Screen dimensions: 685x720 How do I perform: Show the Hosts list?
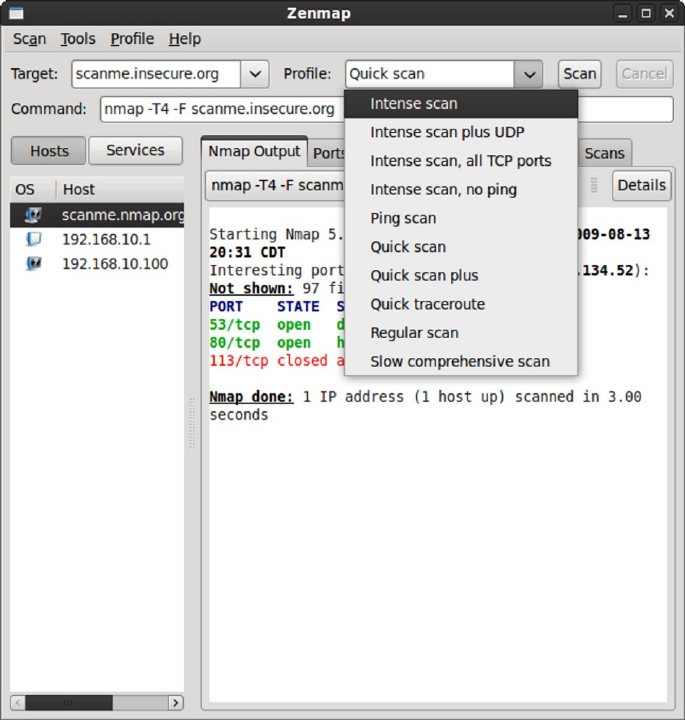pyautogui.click(x=48, y=151)
